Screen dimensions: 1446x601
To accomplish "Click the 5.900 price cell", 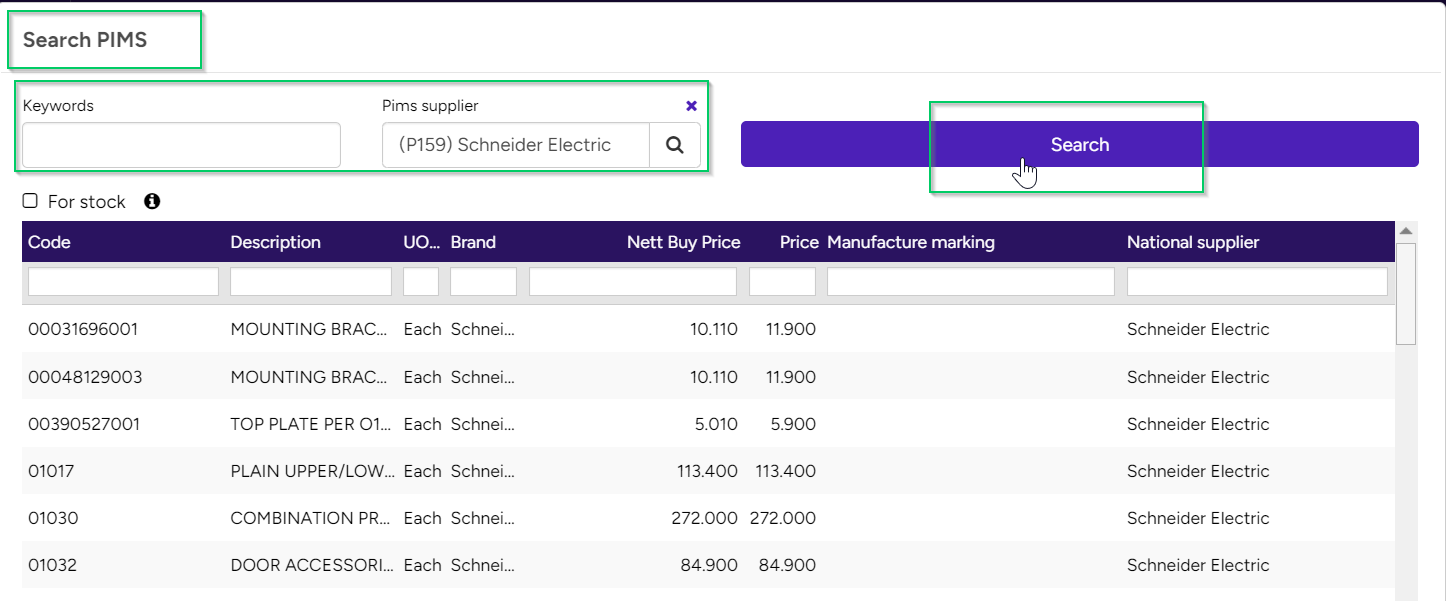I will click(x=793, y=424).
